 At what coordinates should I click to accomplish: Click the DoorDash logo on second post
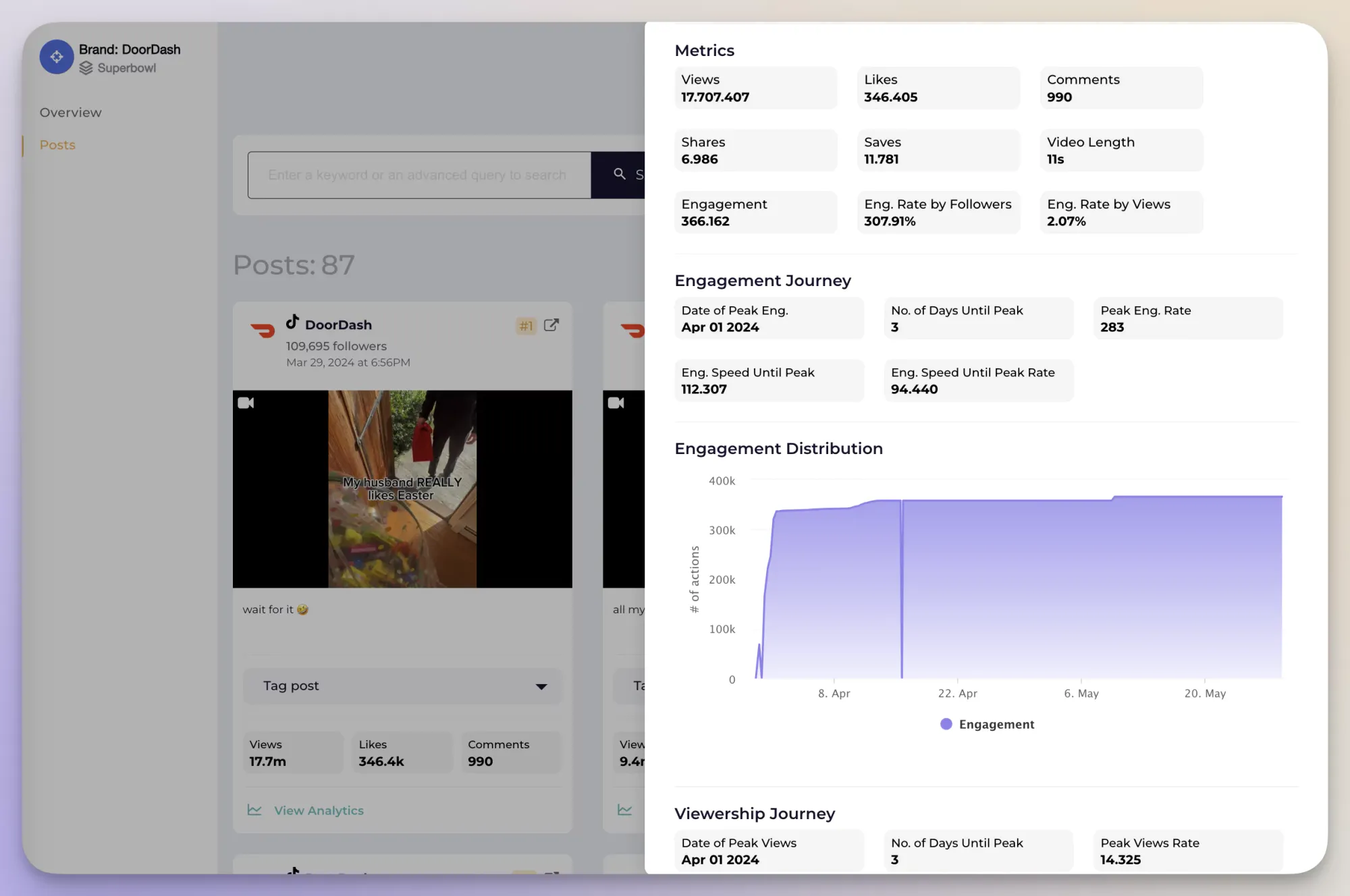coord(632,331)
